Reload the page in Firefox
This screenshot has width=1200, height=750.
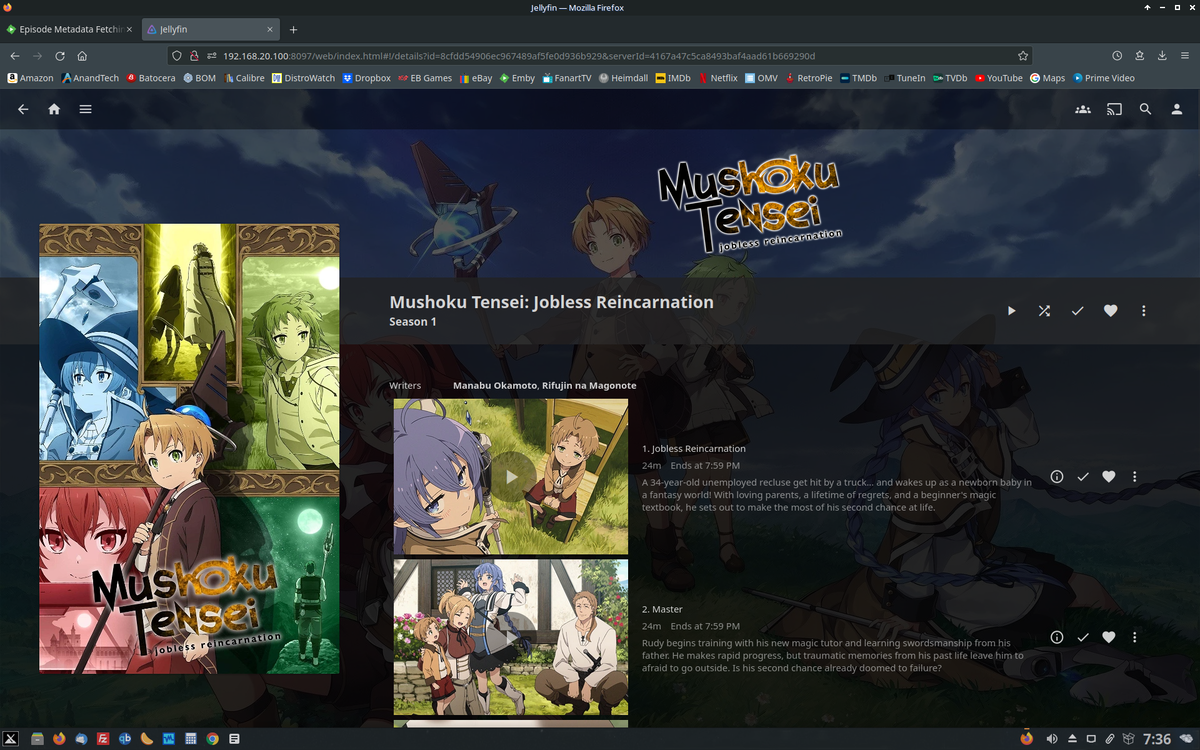tap(60, 56)
